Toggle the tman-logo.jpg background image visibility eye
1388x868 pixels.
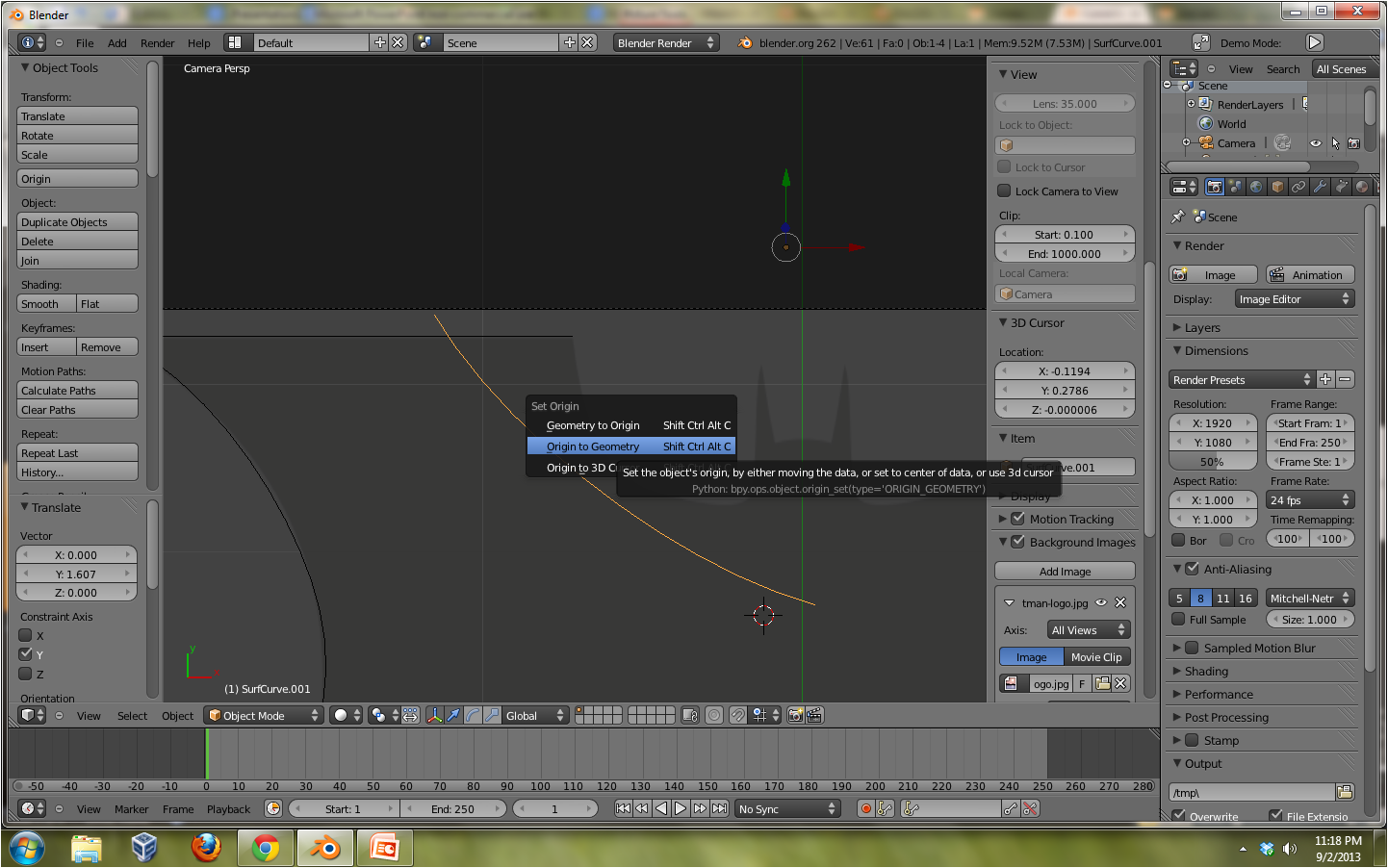[1101, 602]
